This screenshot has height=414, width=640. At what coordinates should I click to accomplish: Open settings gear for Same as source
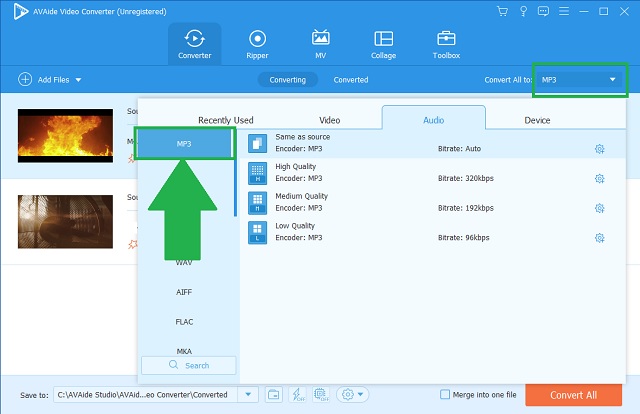[599, 149]
